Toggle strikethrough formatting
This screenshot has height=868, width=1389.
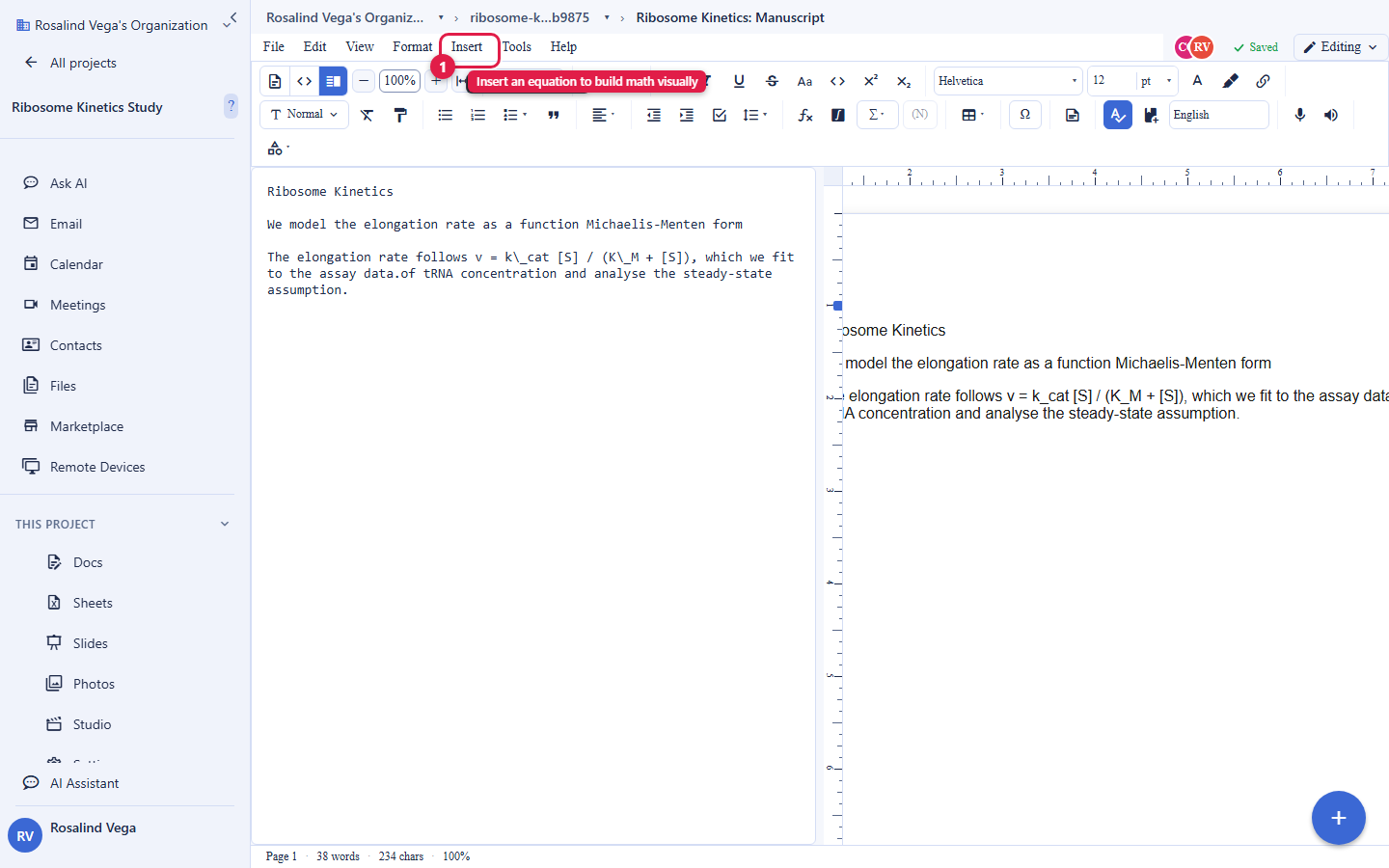click(x=772, y=81)
